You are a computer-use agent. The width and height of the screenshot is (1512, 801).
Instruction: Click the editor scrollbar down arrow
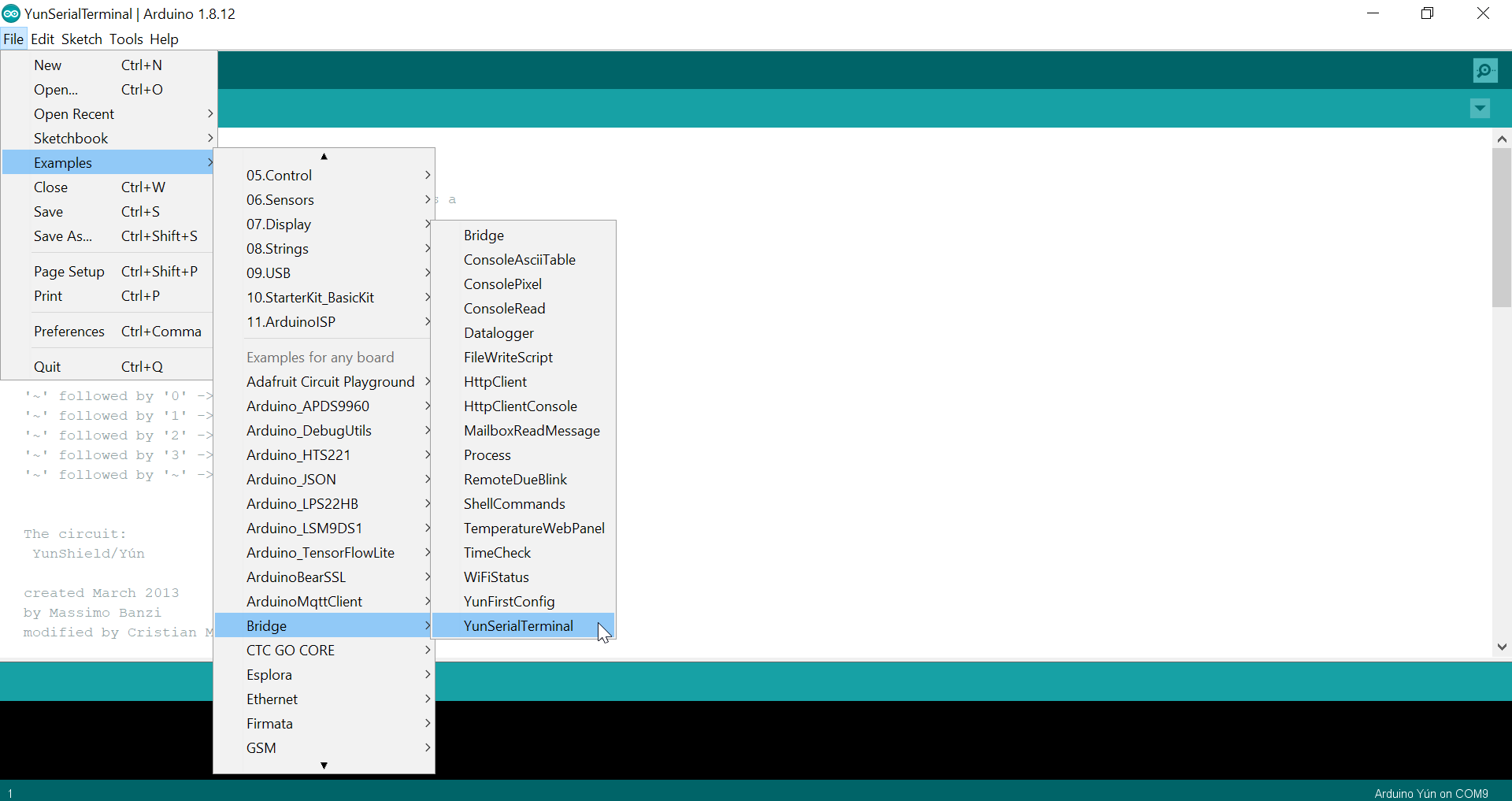tap(1502, 647)
